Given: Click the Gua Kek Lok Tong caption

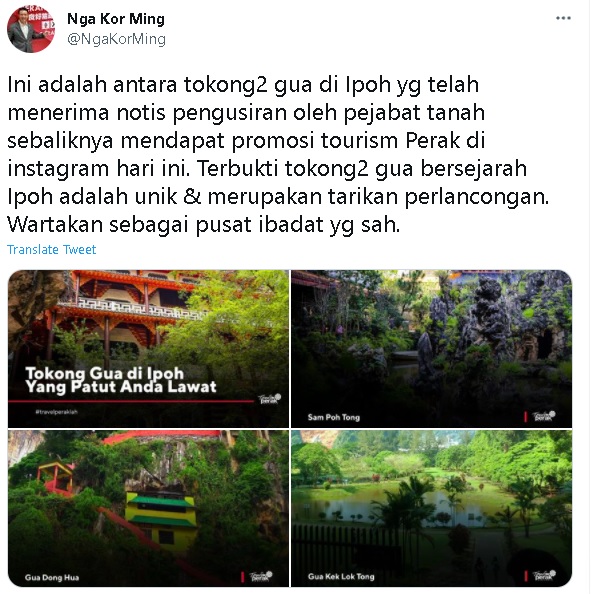Looking at the screenshot, I should [341, 577].
